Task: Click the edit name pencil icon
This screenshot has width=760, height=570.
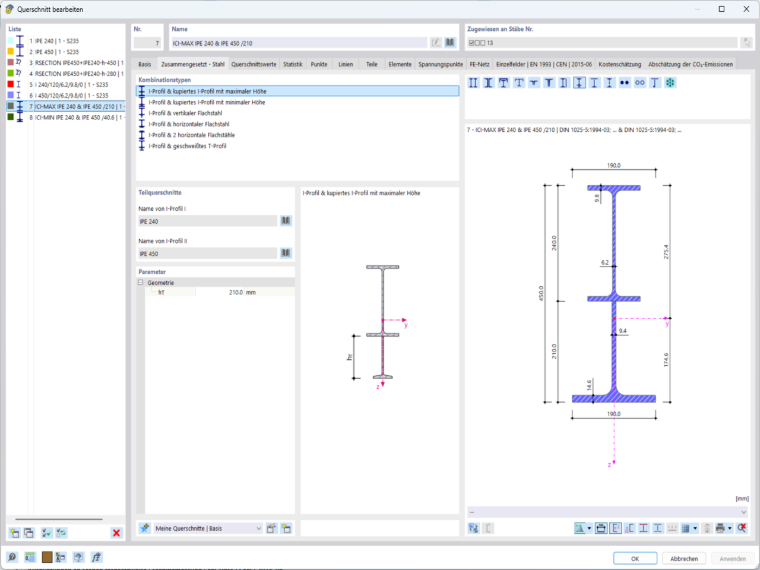Action: [436, 43]
